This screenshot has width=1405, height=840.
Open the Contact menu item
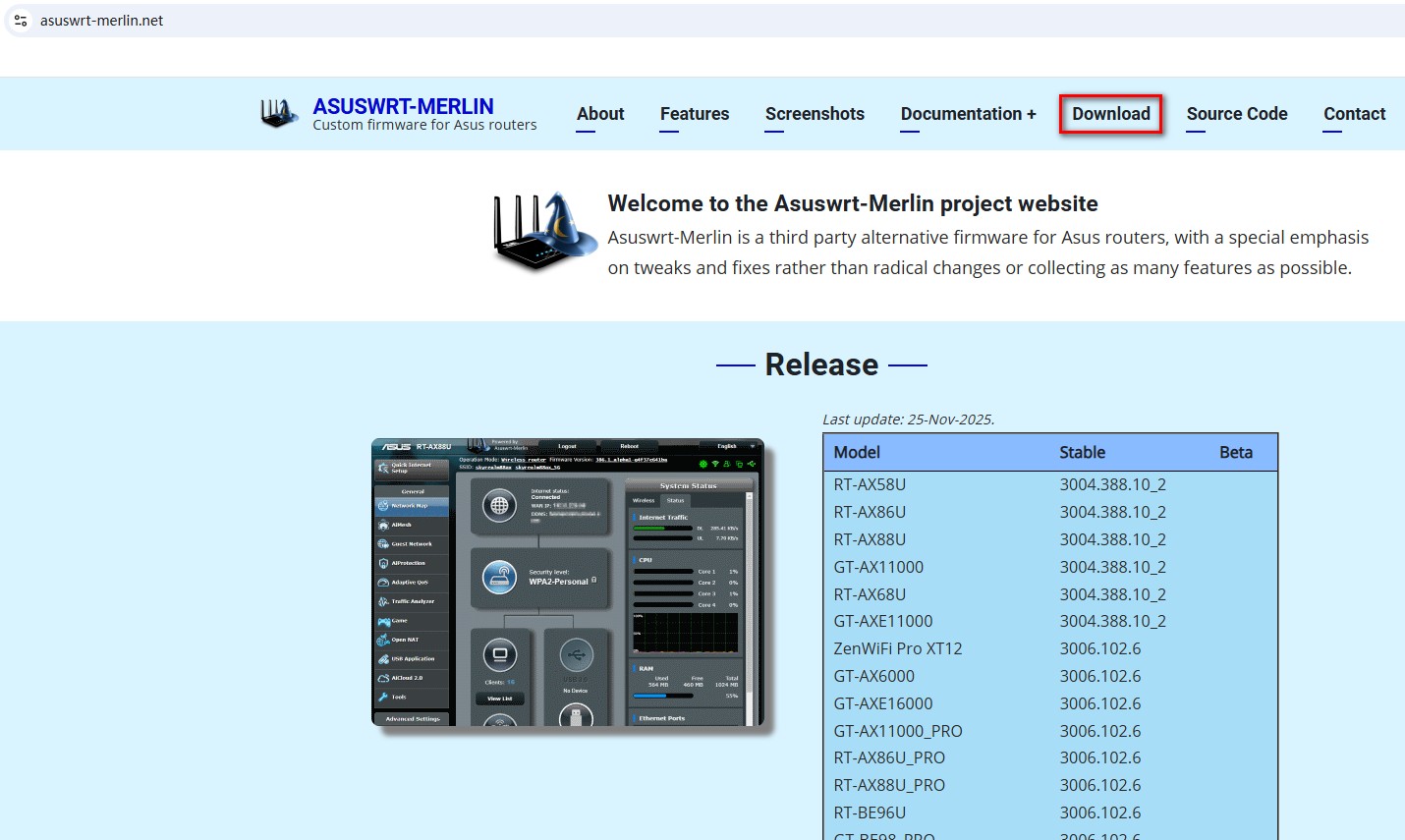click(1354, 114)
